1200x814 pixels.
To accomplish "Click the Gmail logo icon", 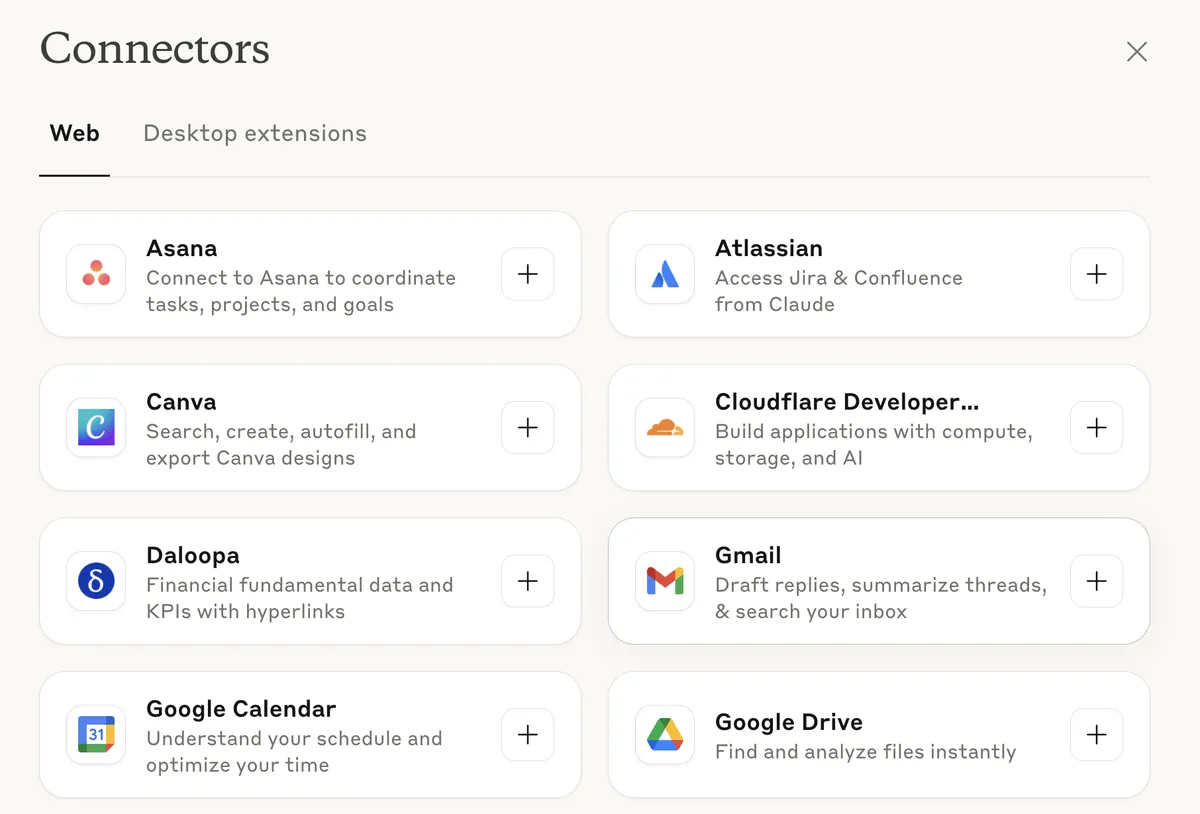I will [665, 581].
